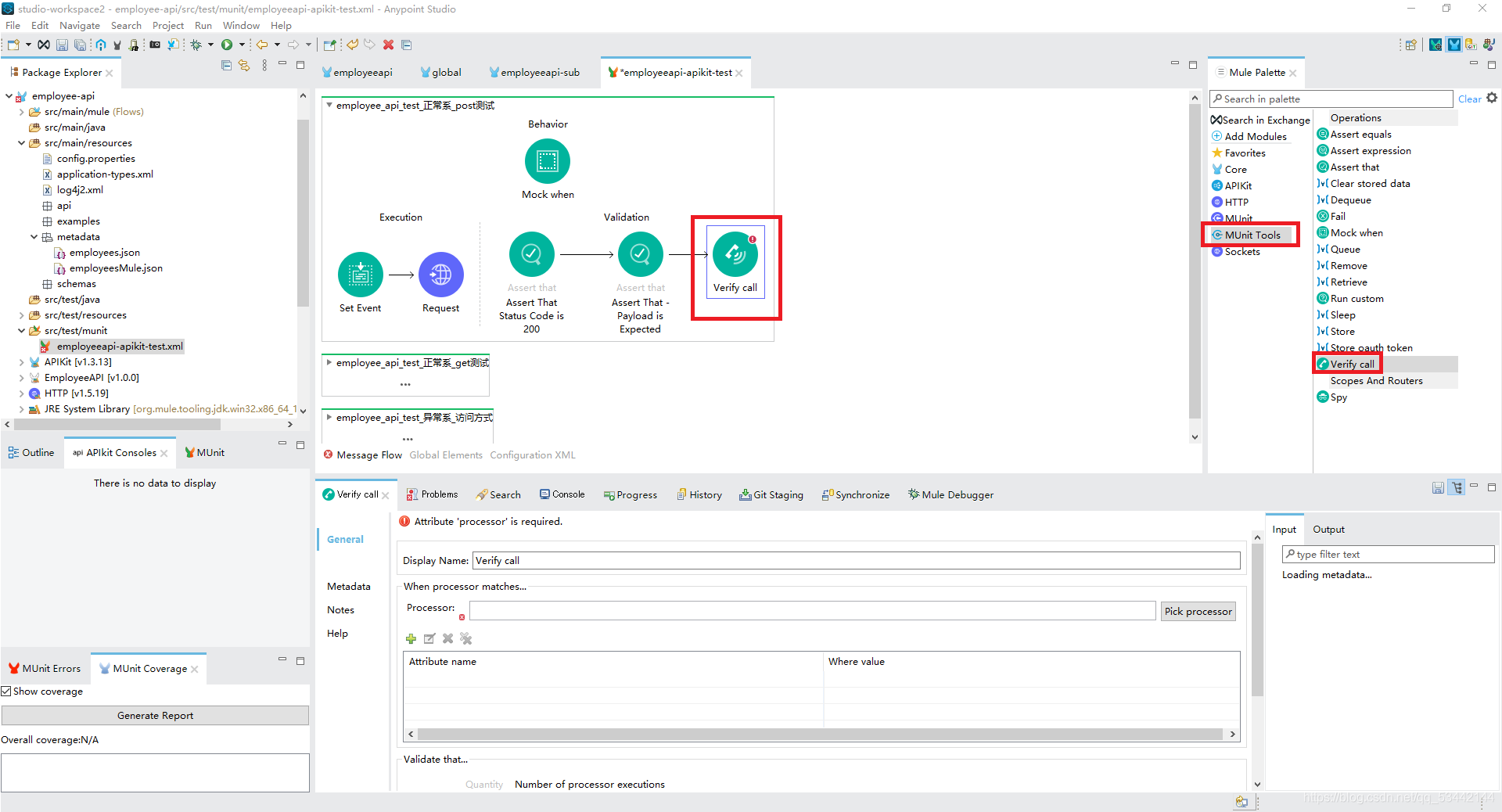Collapse the employee_api_test post test flow
1502x812 pixels.
329,105
